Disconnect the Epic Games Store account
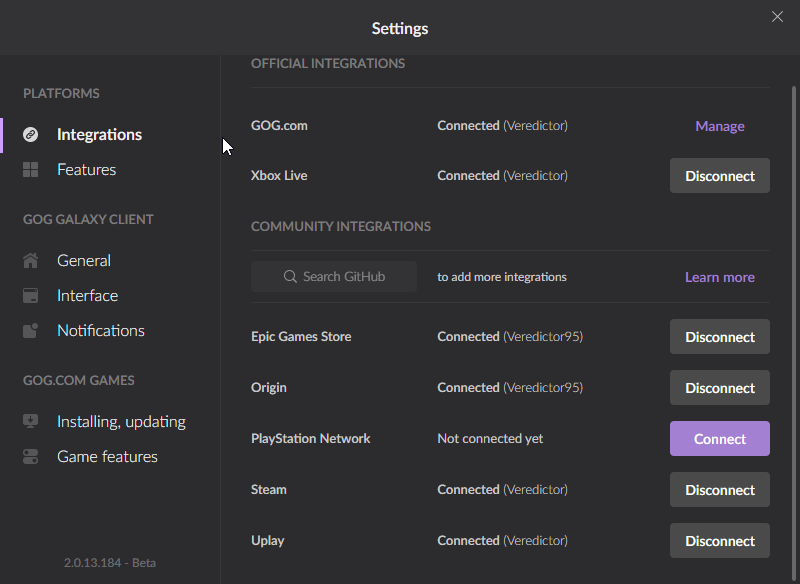This screenshot has width=800, height=584. point(719,337)
